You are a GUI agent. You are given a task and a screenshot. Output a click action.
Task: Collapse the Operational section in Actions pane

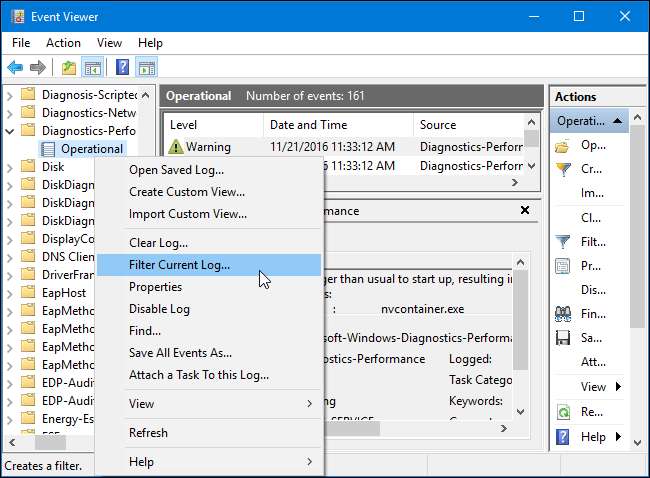(617, 121)
